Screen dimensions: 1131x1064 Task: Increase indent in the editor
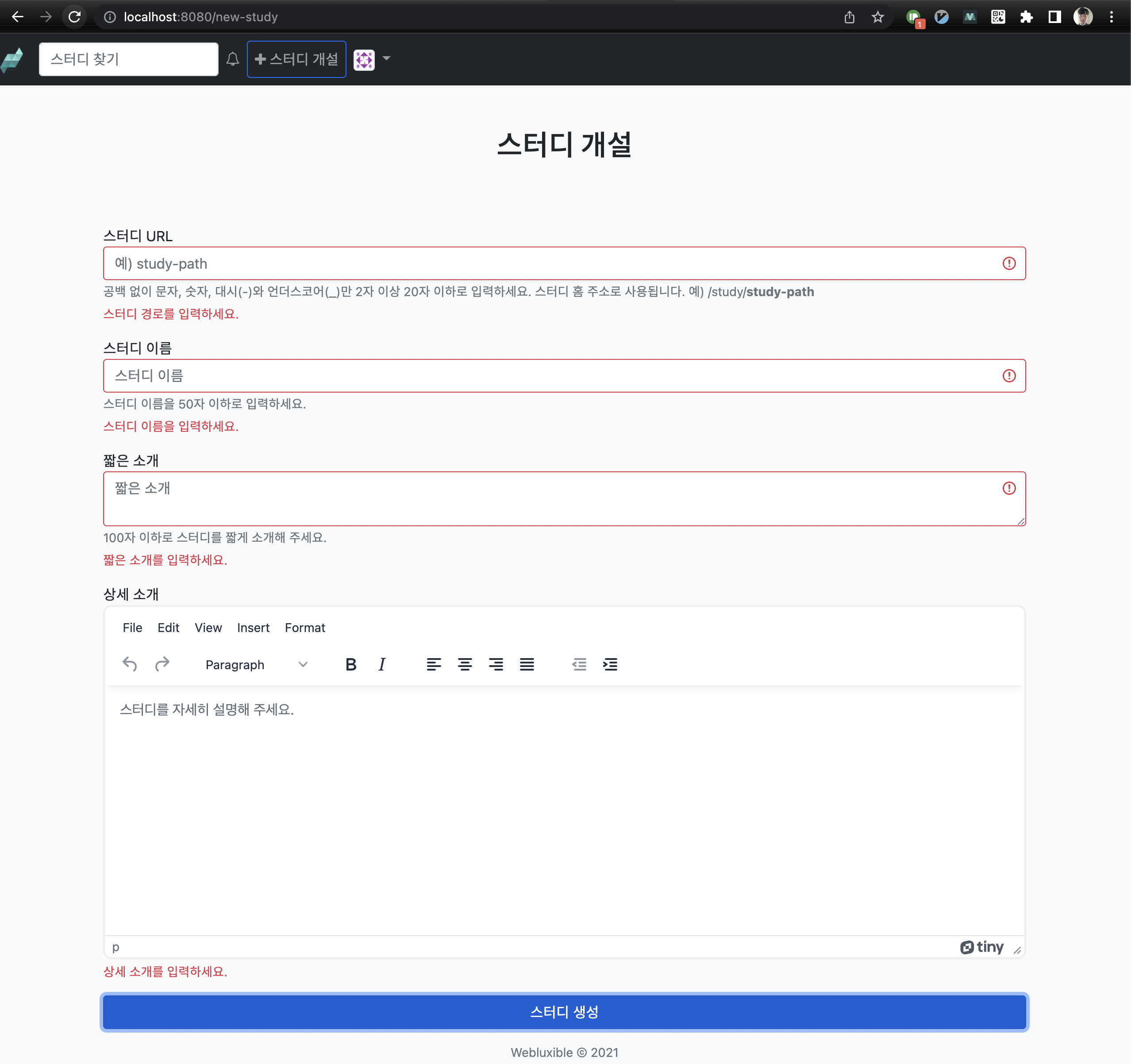click(x=610, y=665)
